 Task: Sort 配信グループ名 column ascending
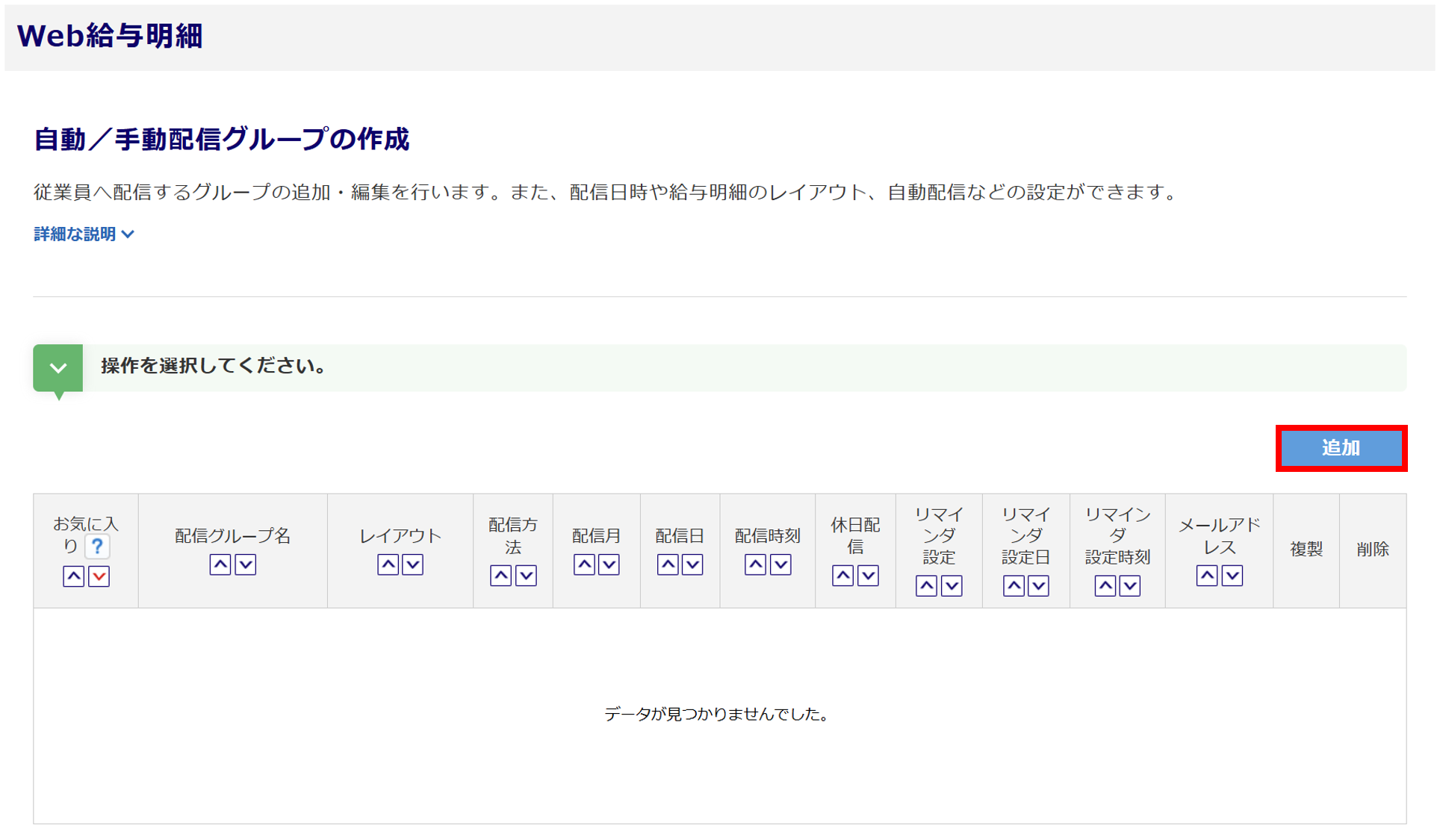220,564
